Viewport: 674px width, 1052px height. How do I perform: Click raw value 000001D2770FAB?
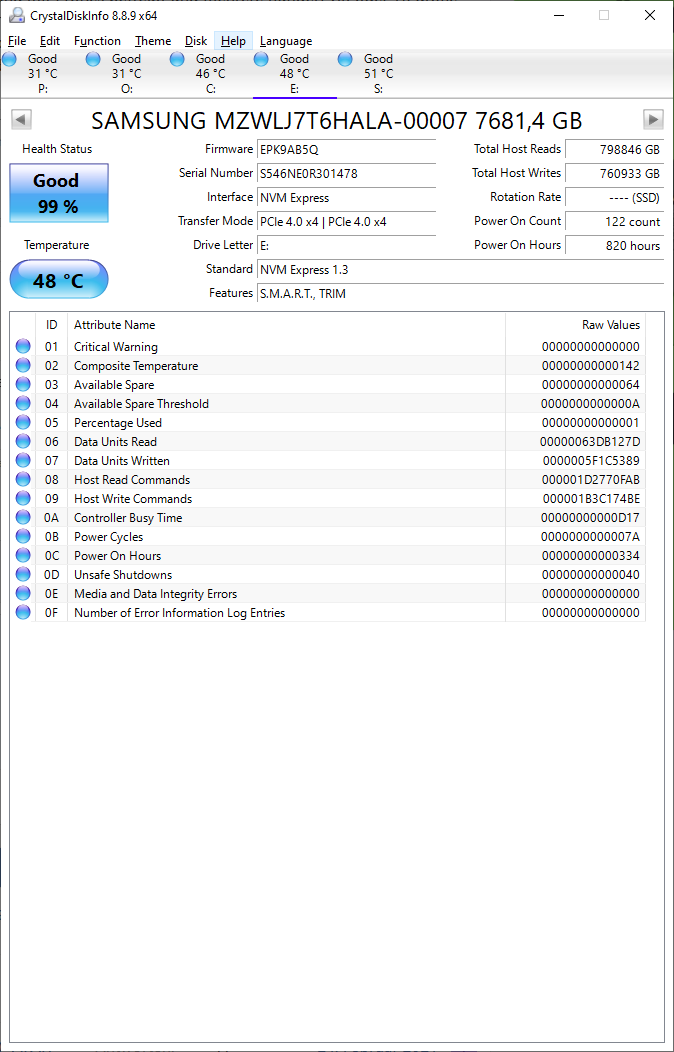[591, 480]
